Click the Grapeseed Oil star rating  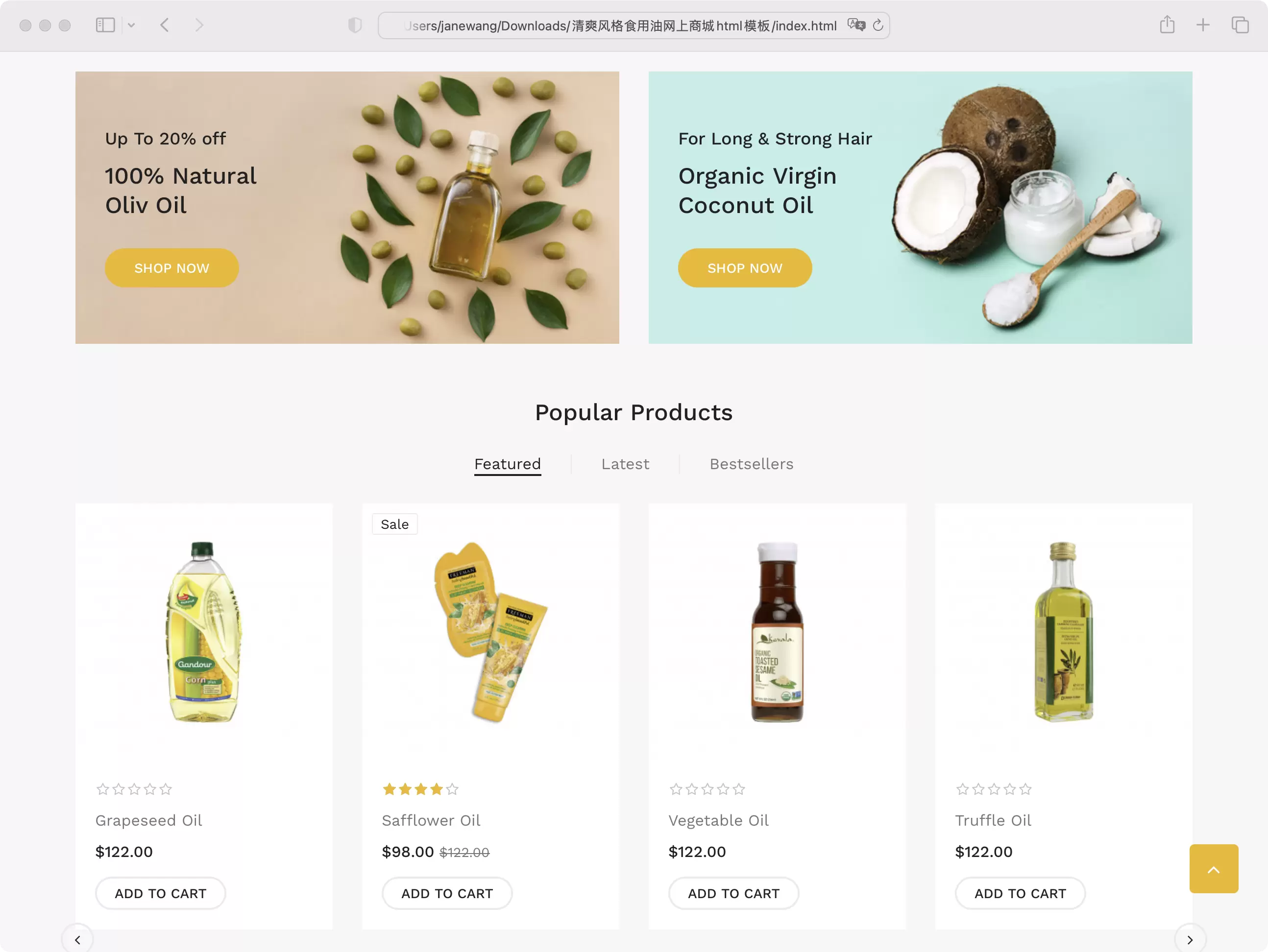pos(134,789)
